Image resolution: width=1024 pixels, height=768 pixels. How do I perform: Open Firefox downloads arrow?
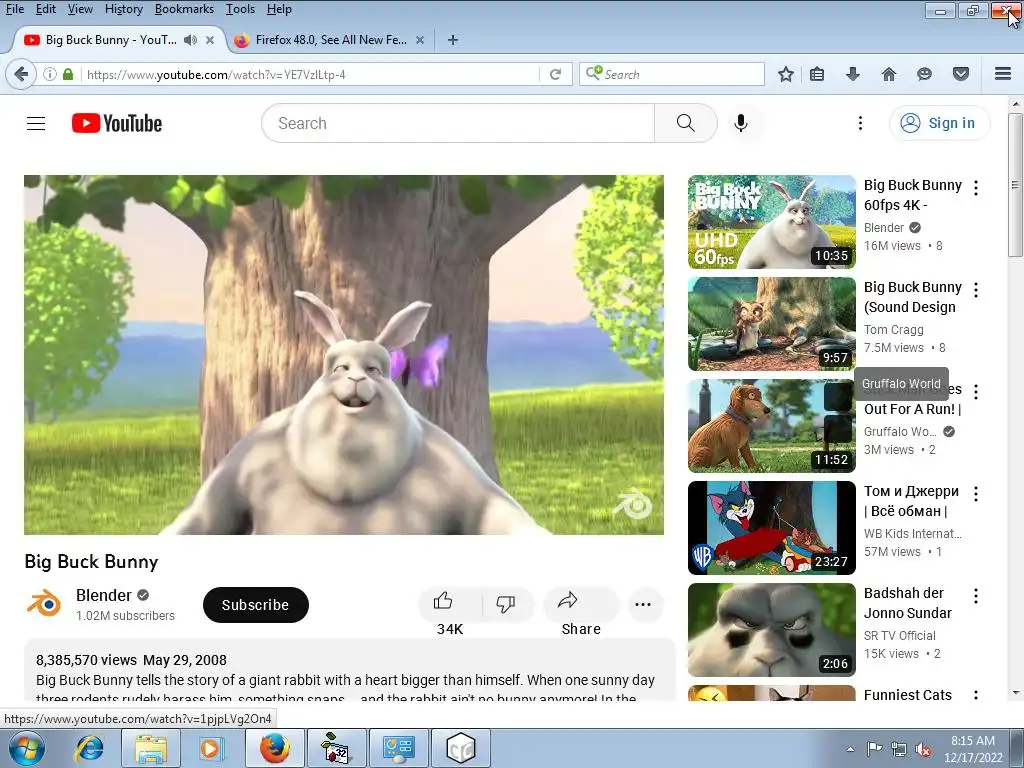pyautogui.click(x=852, y=74)
